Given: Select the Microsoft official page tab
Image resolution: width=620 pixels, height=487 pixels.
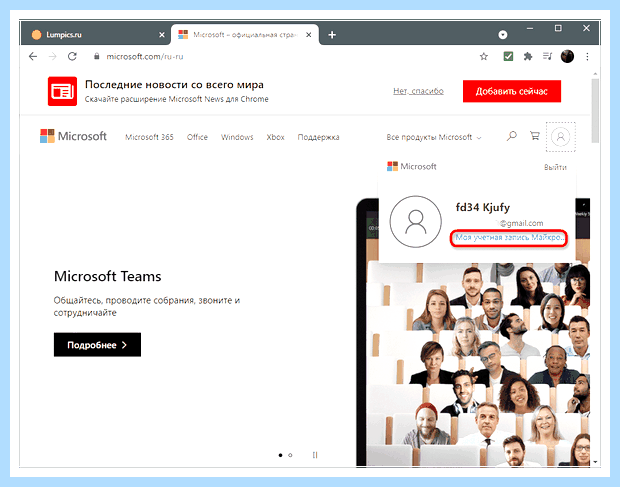Looking at the screenshot, I should (x=244, y=35).
